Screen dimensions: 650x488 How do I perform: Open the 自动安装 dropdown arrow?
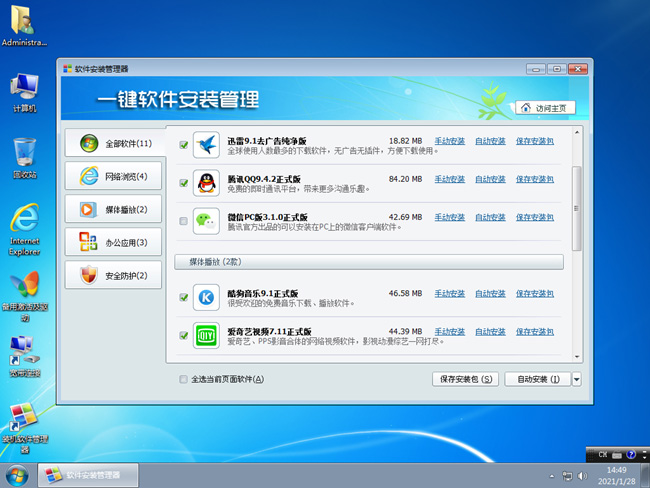576,379
